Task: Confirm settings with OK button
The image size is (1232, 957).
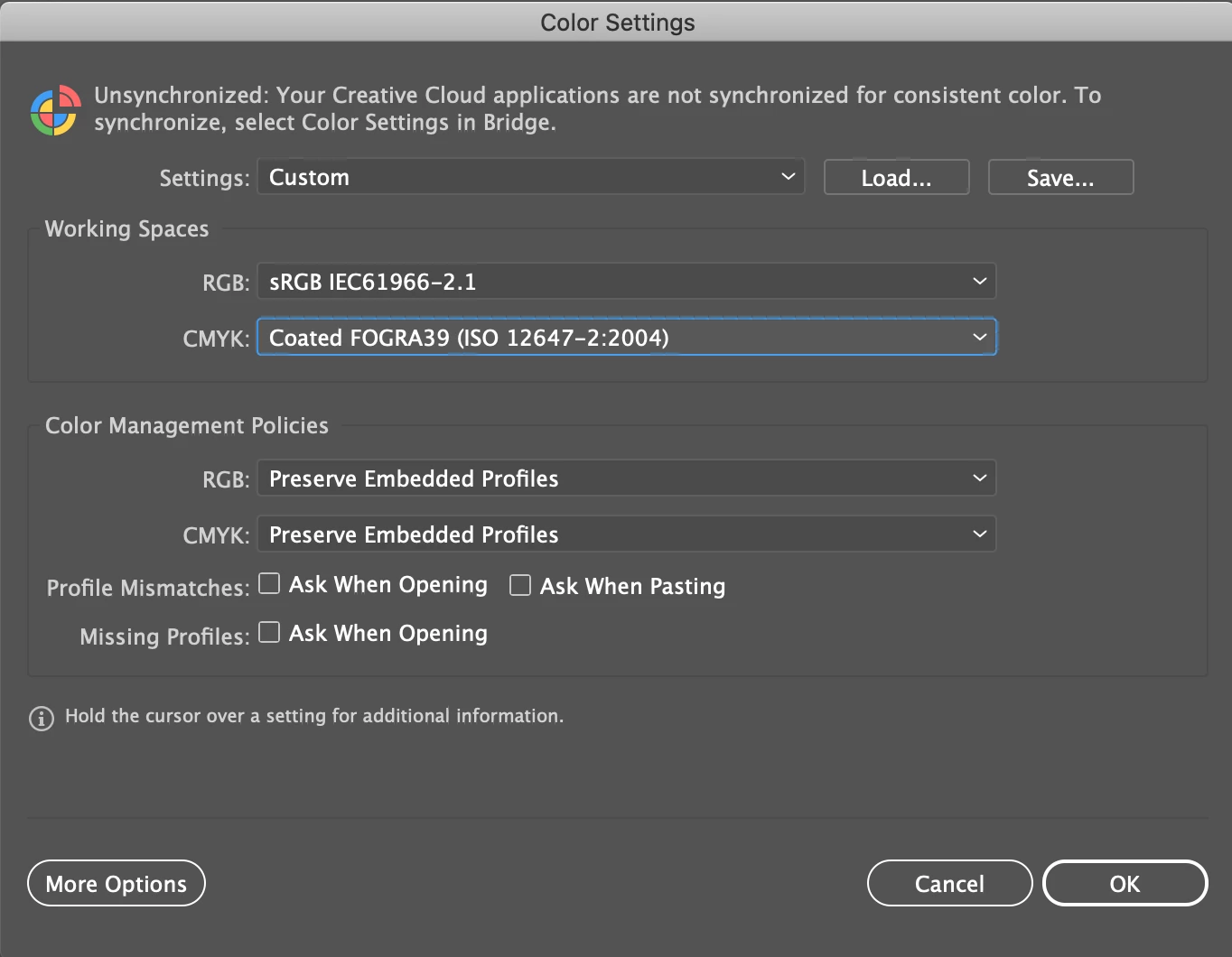Action: click(x=1125, y=883)
